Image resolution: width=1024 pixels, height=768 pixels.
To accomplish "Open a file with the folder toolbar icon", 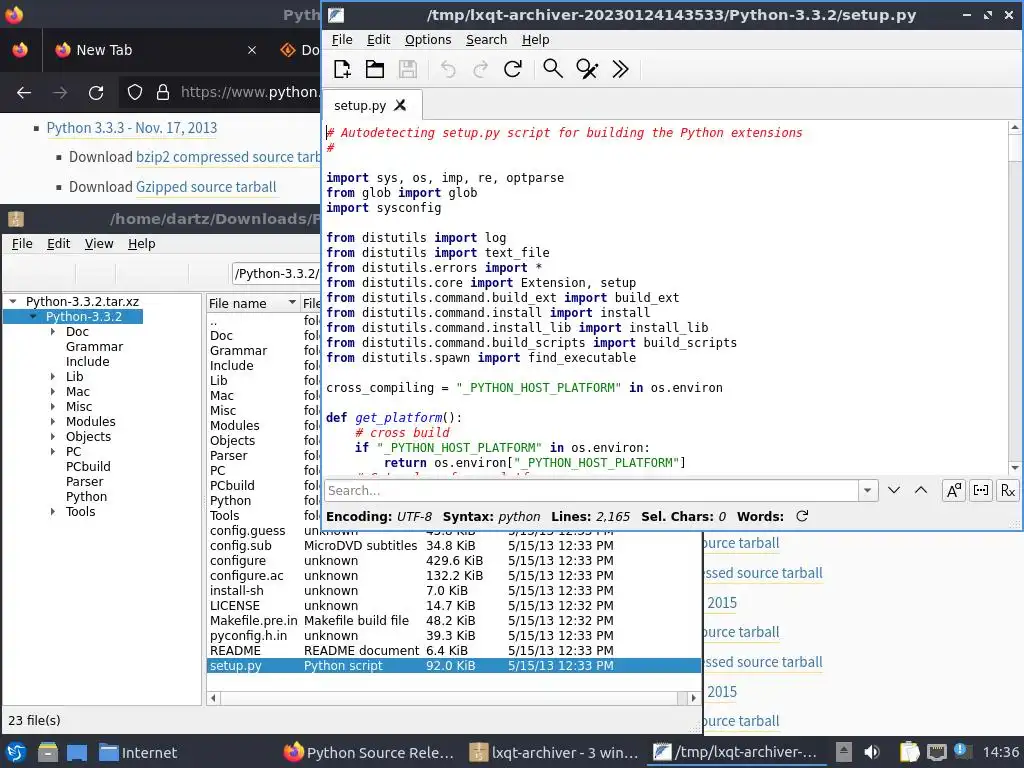I will coord(375,69).
